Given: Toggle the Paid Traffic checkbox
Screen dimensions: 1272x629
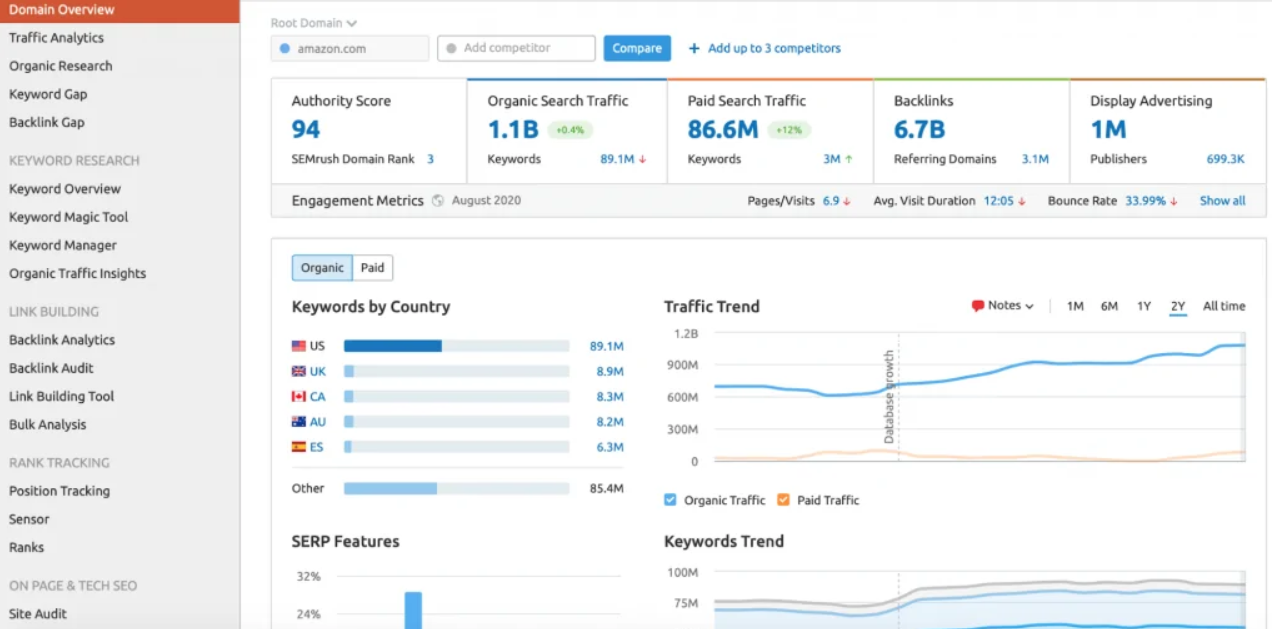Looking at the screenshot, I should [783, 500].
